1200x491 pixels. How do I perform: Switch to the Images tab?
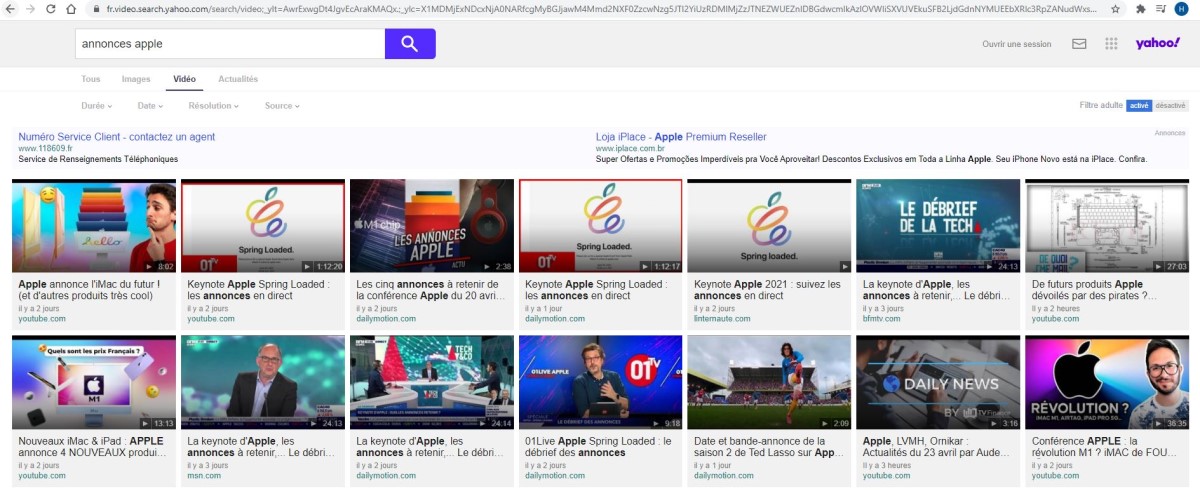(x=136, y=79)
